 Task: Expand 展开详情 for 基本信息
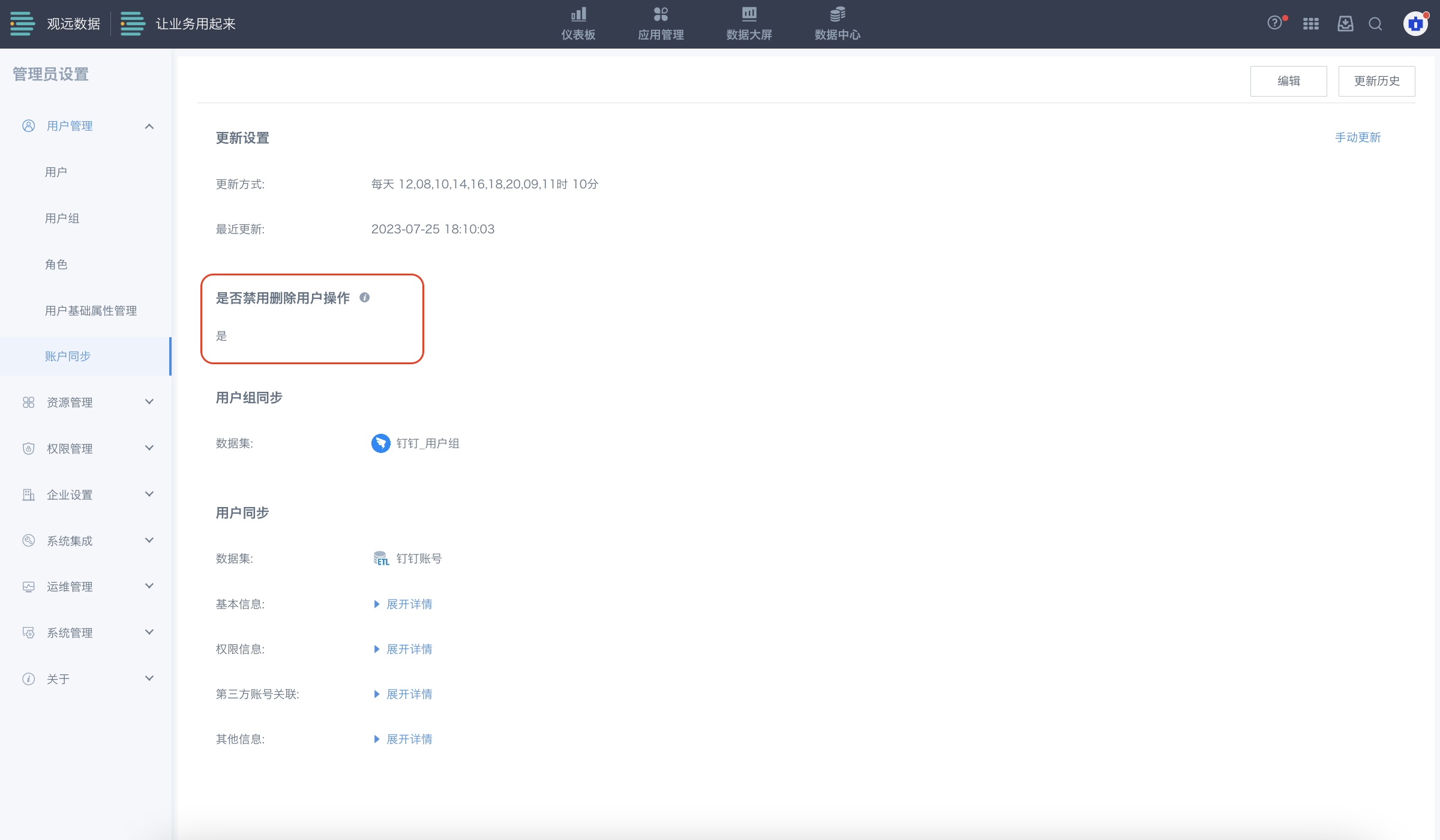click(403, 604)
